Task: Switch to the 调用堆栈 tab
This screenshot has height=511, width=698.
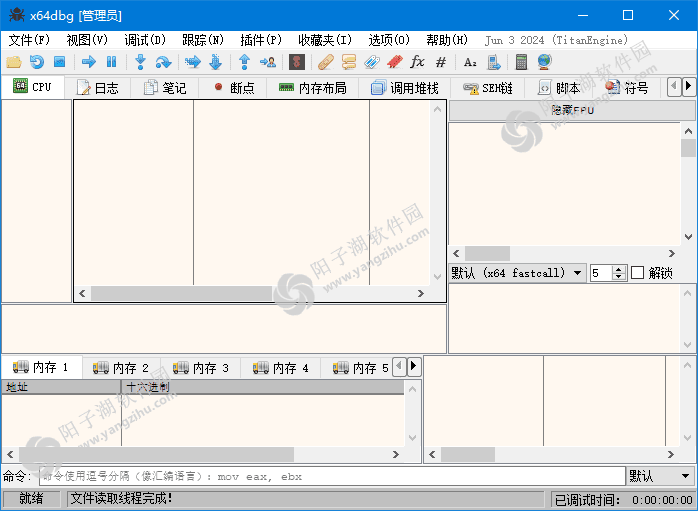Action: (x=405, y=88)
